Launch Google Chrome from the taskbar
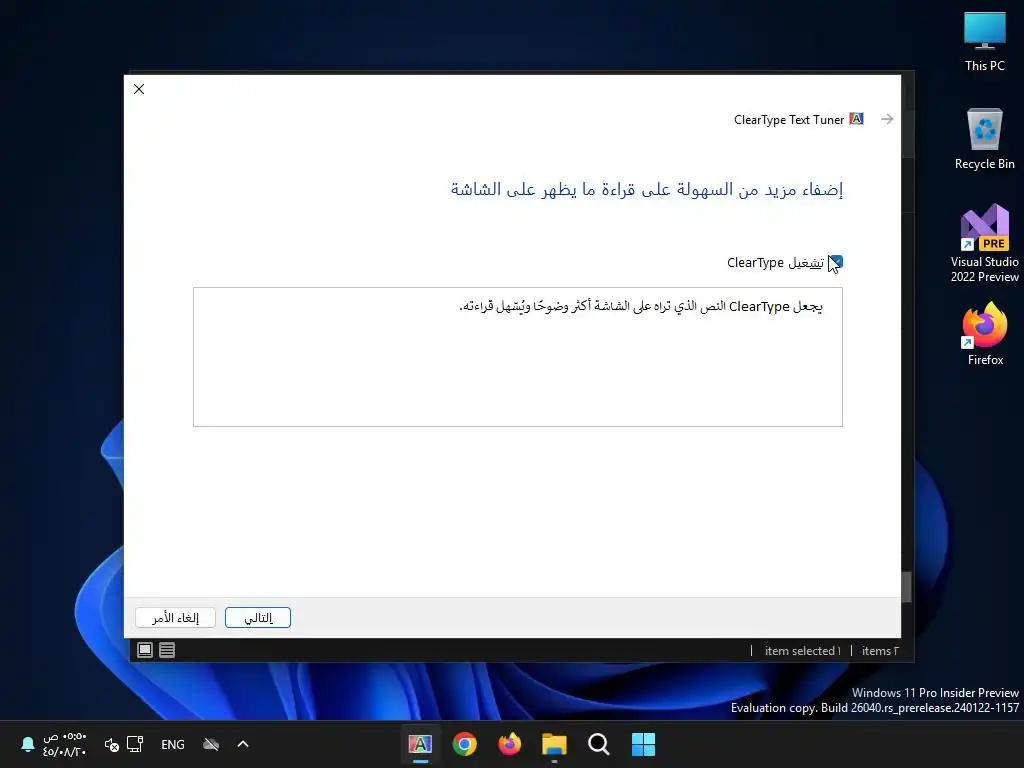Screen dimensions: 1024x768 click(464, 744)
